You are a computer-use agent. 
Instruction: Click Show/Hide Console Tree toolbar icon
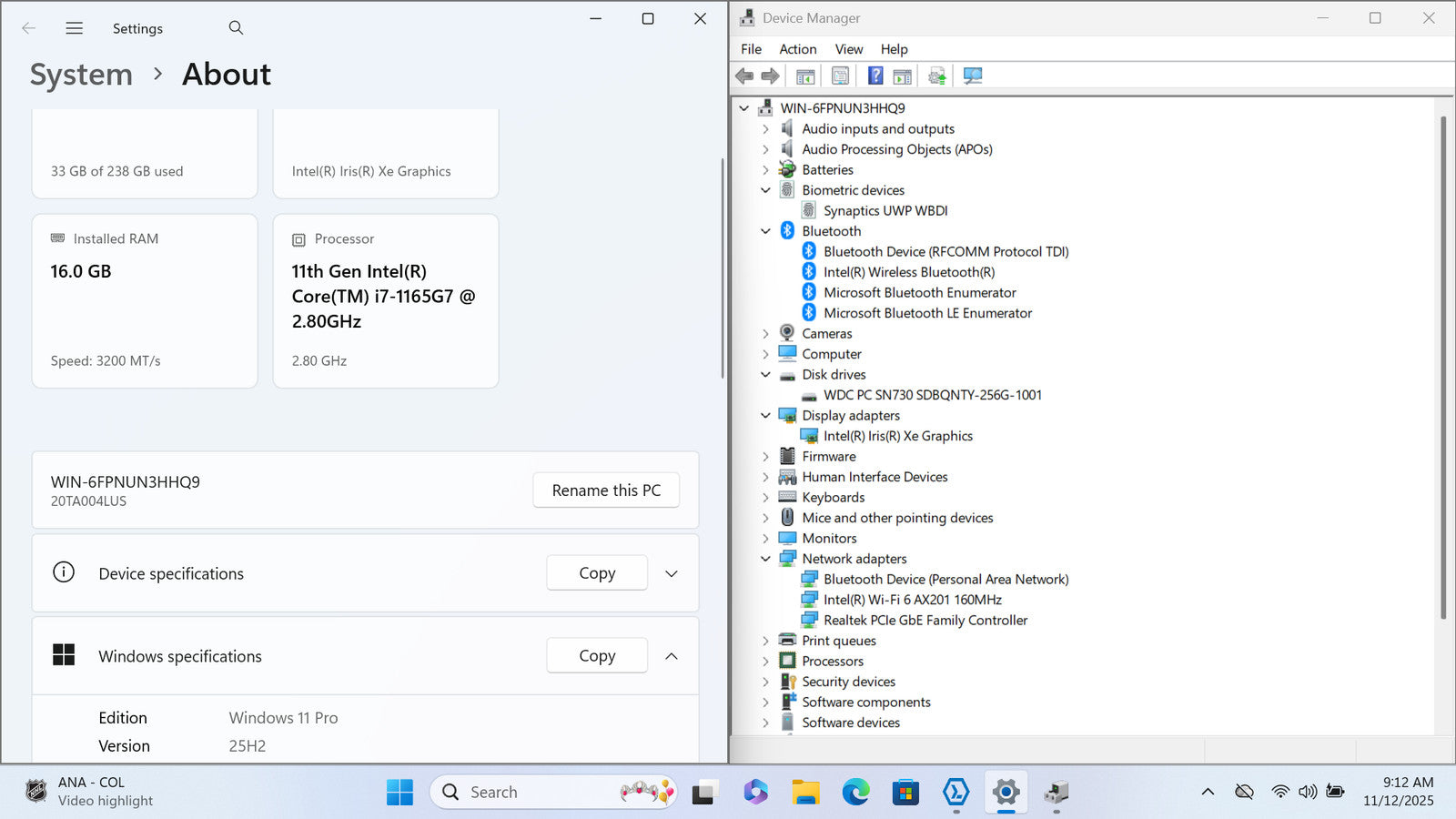[805, 76]
